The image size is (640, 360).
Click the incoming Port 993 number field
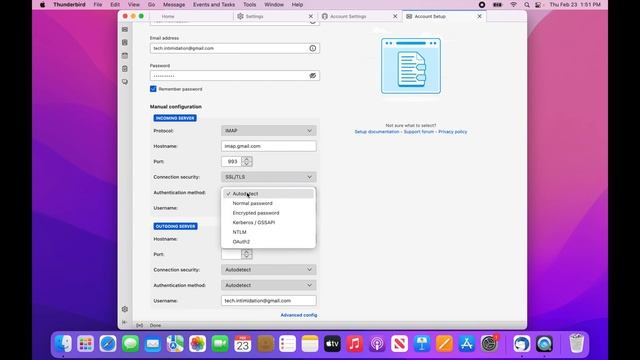[231, 162]
